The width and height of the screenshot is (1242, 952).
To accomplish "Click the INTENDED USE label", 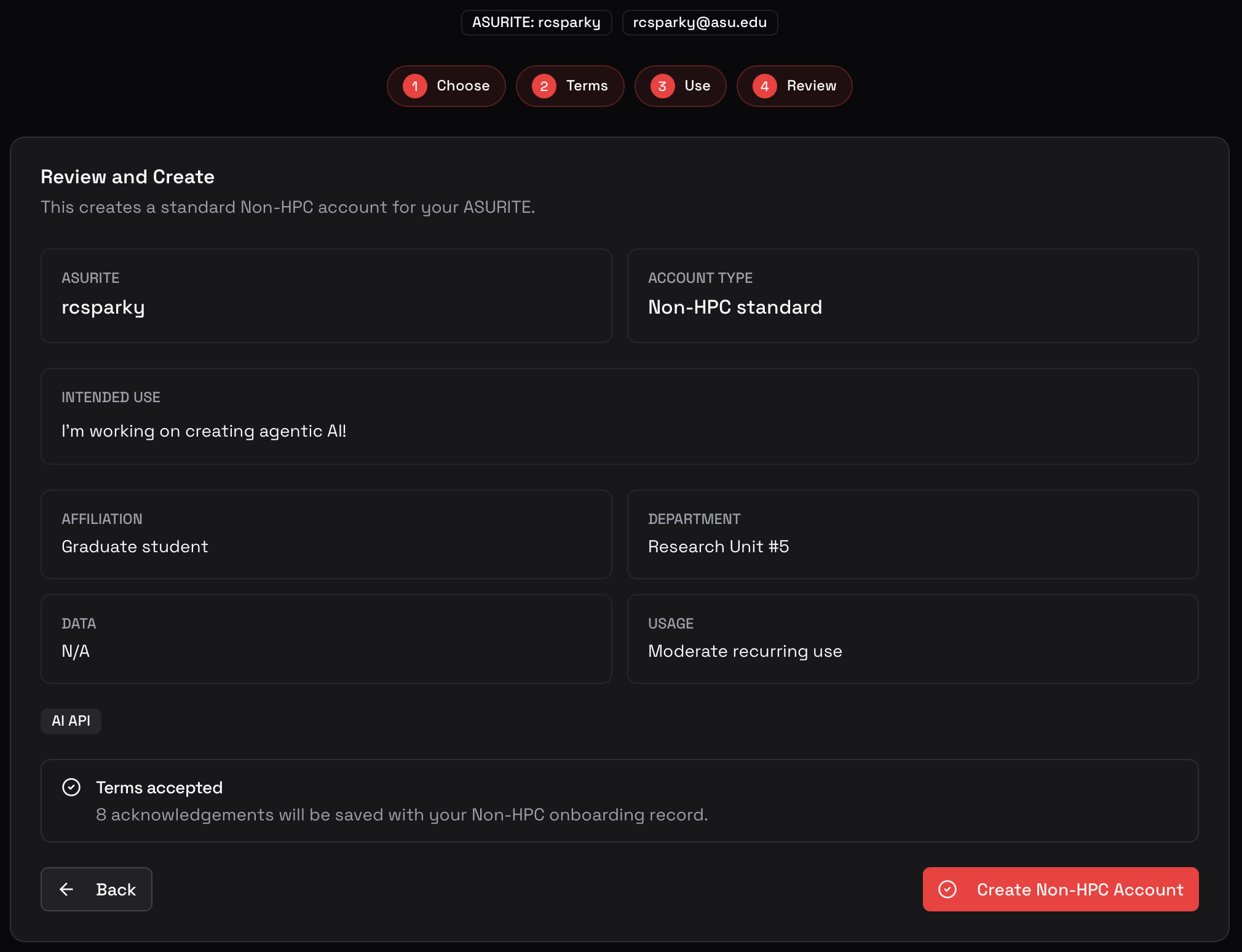I will 111,397.
